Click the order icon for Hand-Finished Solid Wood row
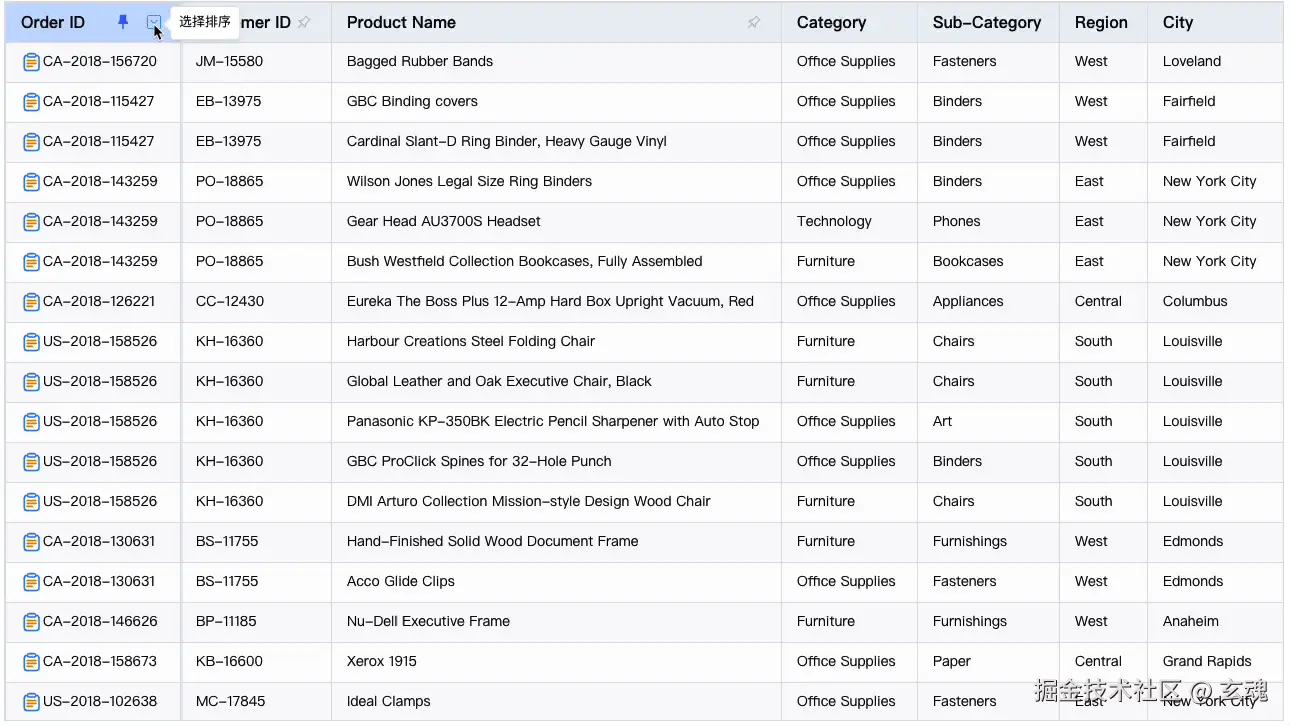The width and height of the screenshot is (1290, 726). pos(31,542)
